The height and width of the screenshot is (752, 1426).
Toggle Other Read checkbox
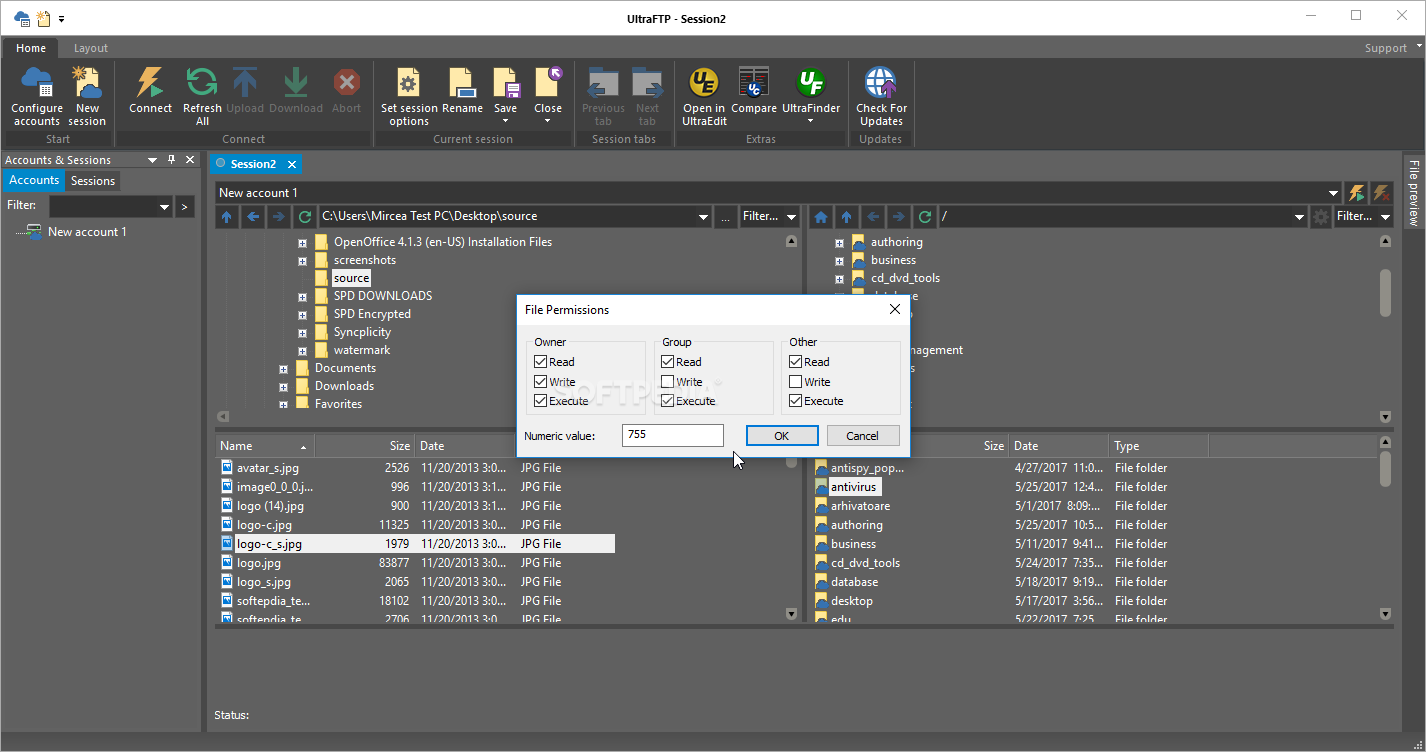(x=796, y=362)
